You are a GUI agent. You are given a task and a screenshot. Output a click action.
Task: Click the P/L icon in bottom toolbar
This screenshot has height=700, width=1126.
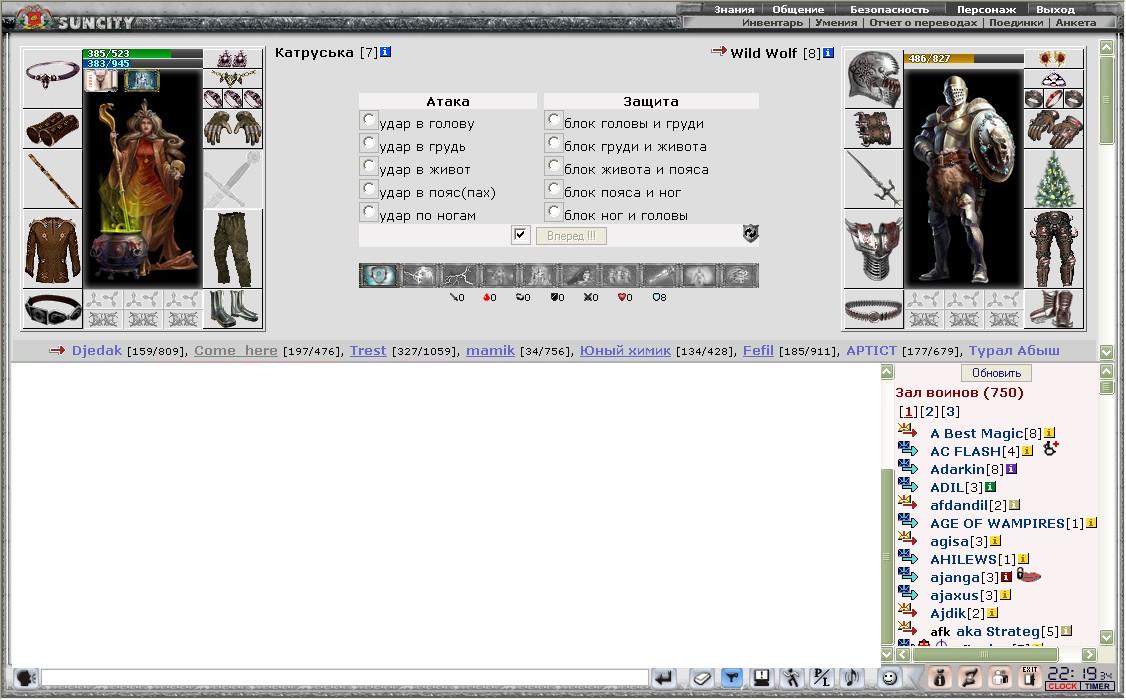click(821, 677)
